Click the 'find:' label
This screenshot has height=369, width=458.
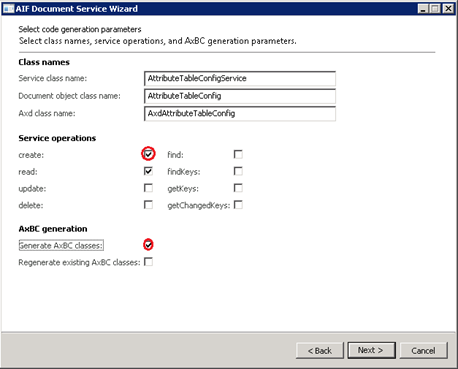point(175,155)
